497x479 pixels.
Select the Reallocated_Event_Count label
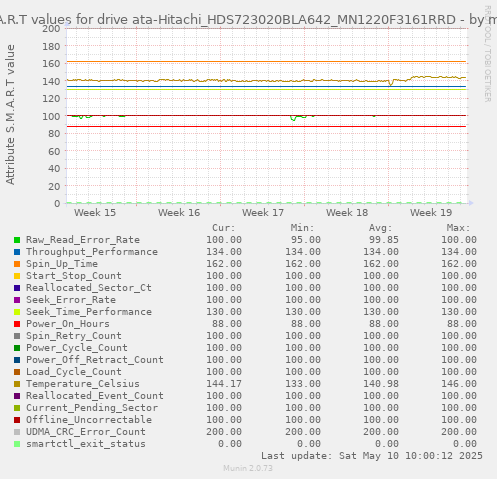(95, 396)
